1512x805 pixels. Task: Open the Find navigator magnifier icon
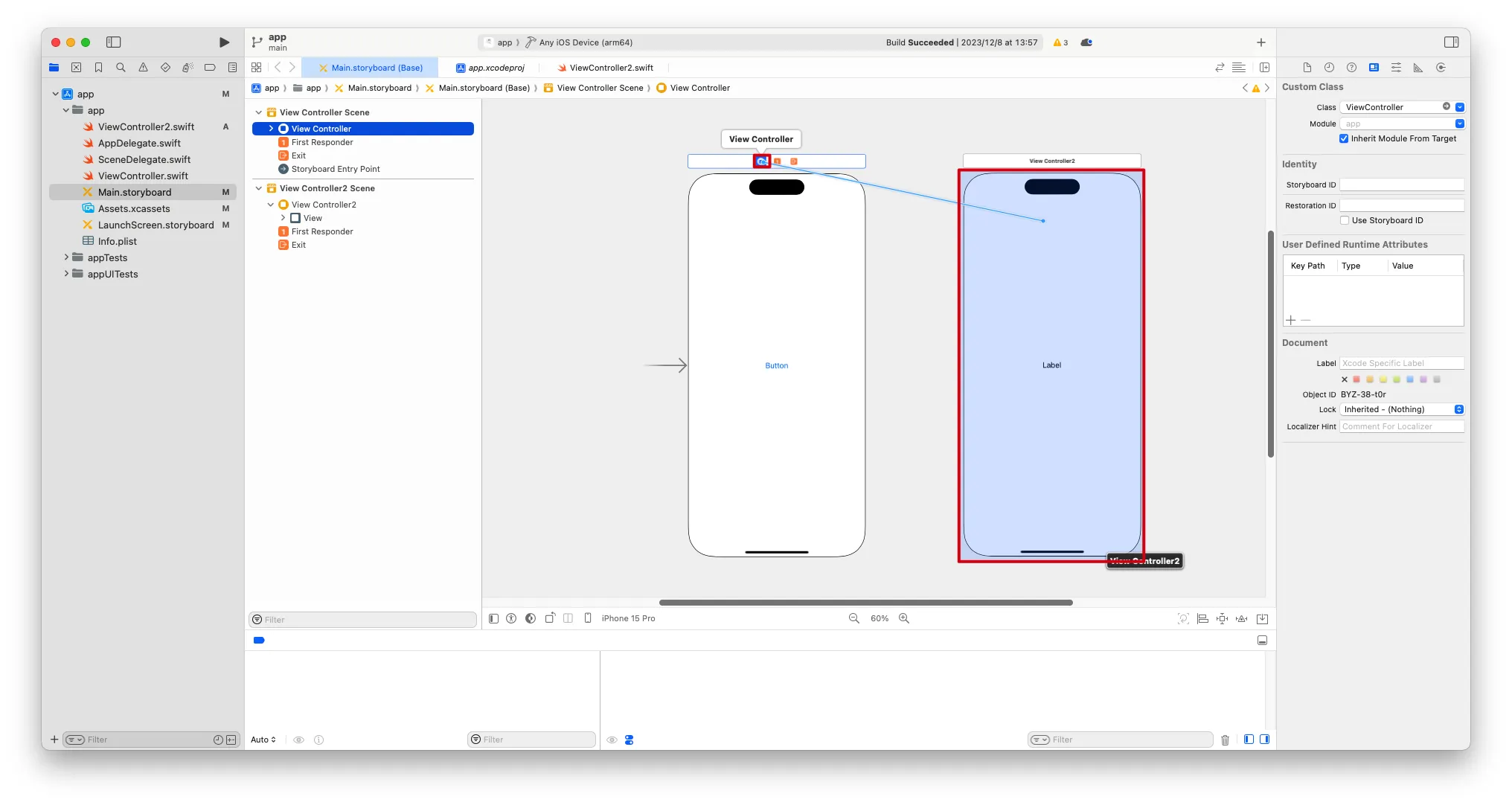click(x=121, y=68)
